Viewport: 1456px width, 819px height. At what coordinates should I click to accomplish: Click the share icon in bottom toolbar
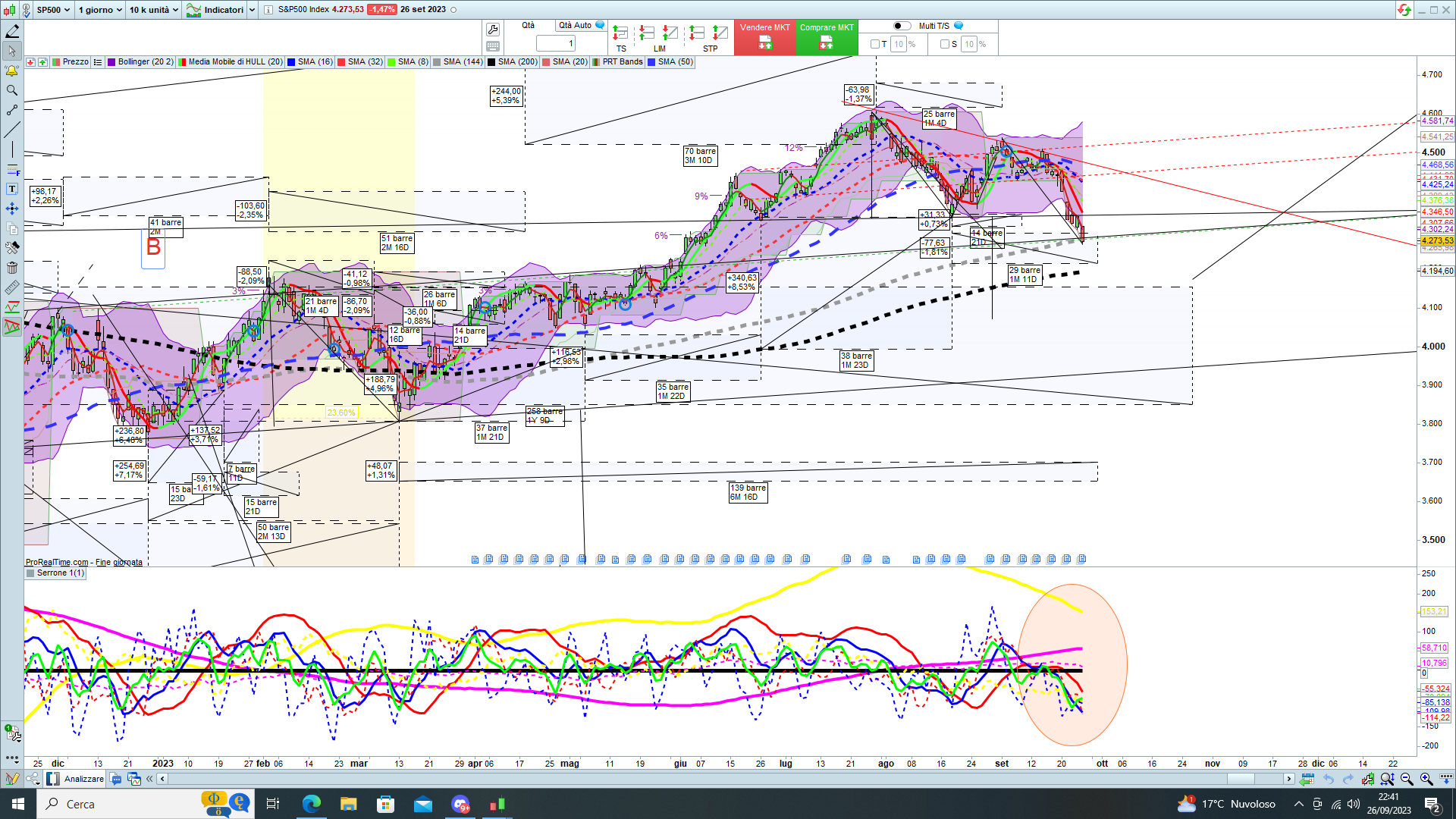[x=33, y=779]
